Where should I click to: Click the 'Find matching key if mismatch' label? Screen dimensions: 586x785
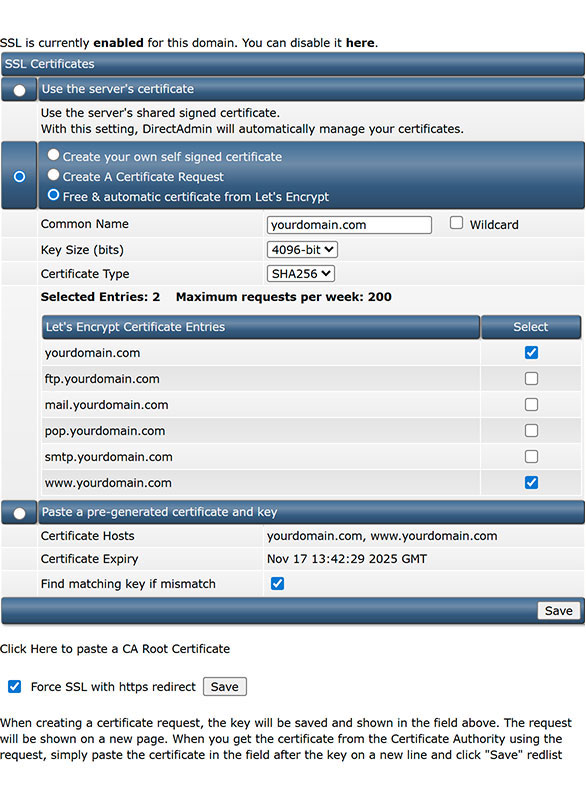pos(128,584)
